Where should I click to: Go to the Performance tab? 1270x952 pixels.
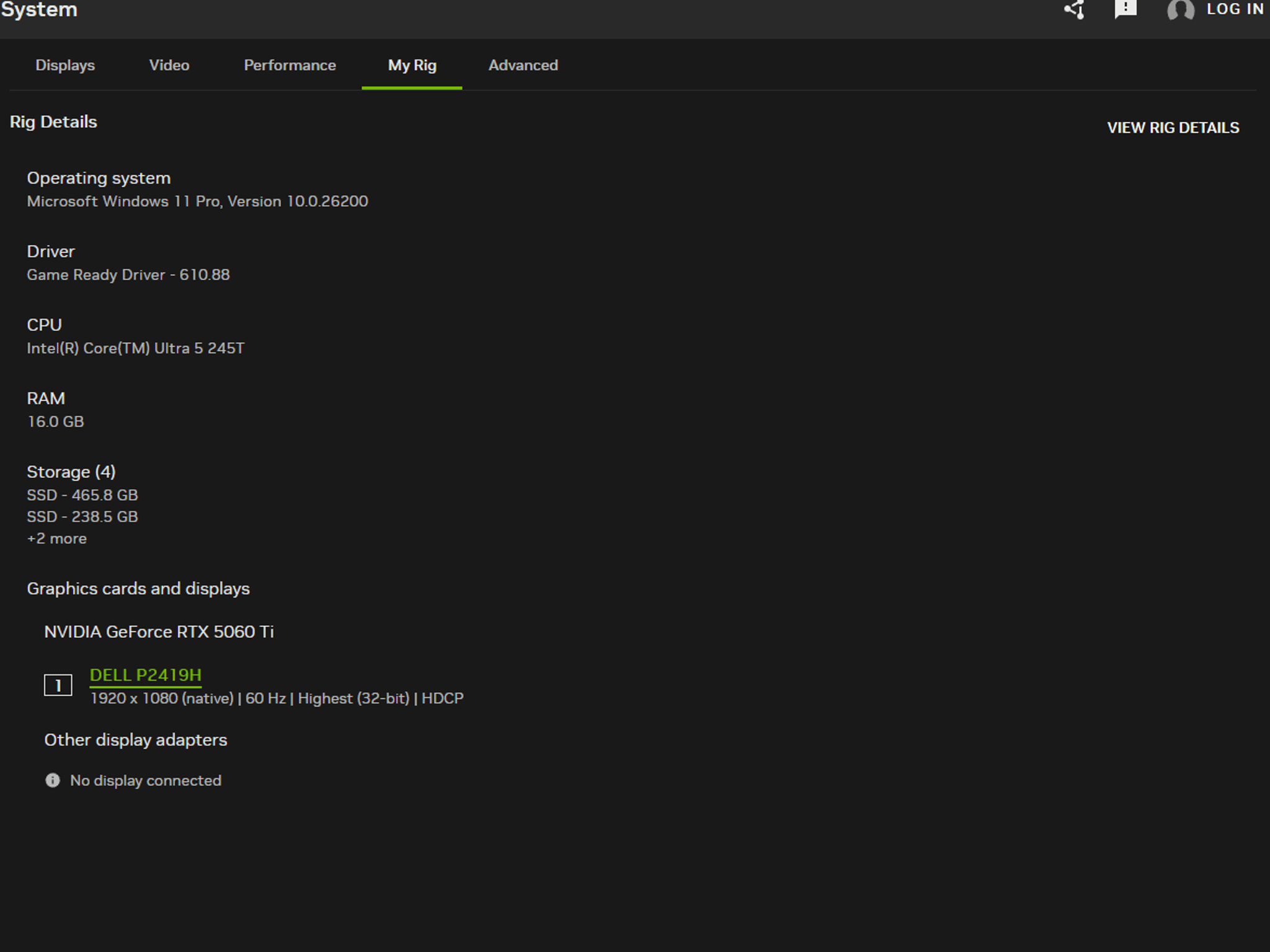tap(290, 65)
